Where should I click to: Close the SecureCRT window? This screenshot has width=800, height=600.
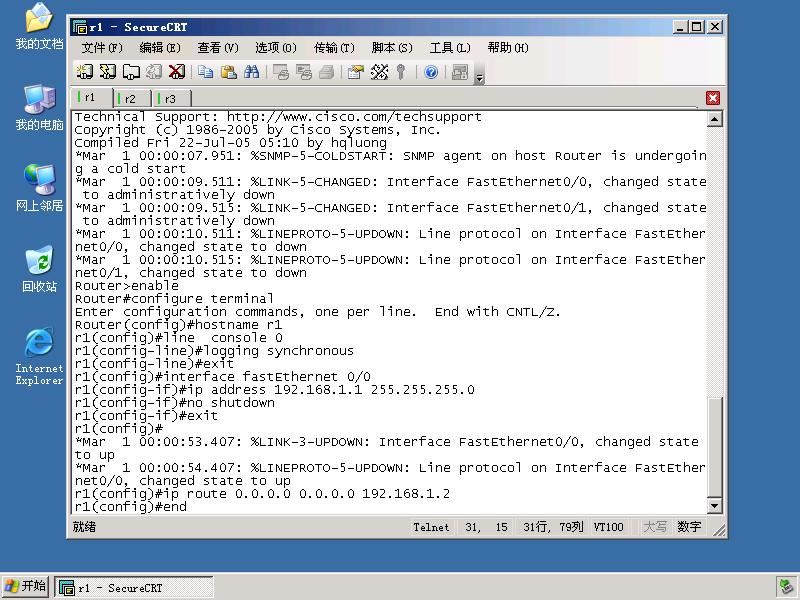coord(715,27)
